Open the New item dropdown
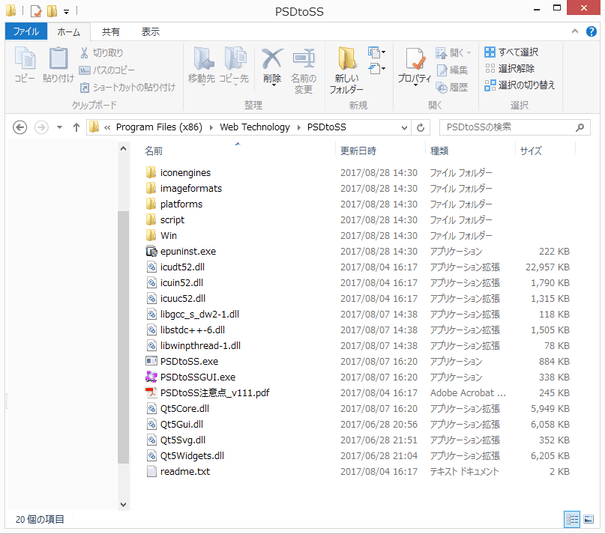This screenshot has height=534, width=605. [x=377, y=52]
